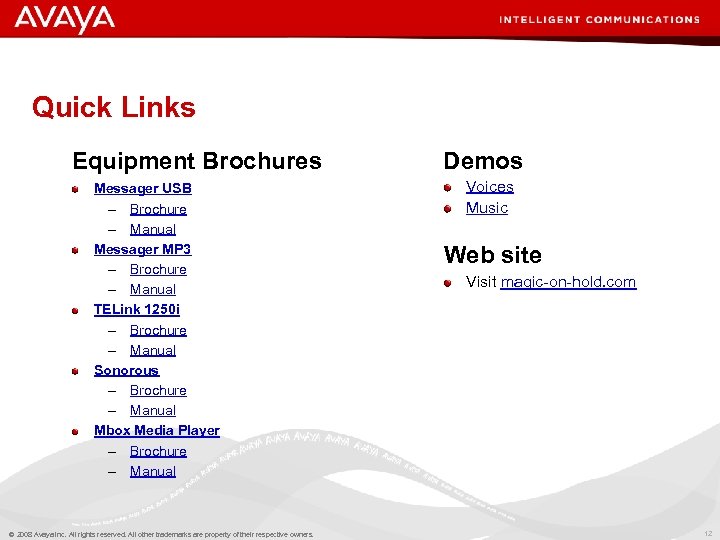Open the Messager MP3 link
The width and height of the screenshot is (720, 540).
143,249
